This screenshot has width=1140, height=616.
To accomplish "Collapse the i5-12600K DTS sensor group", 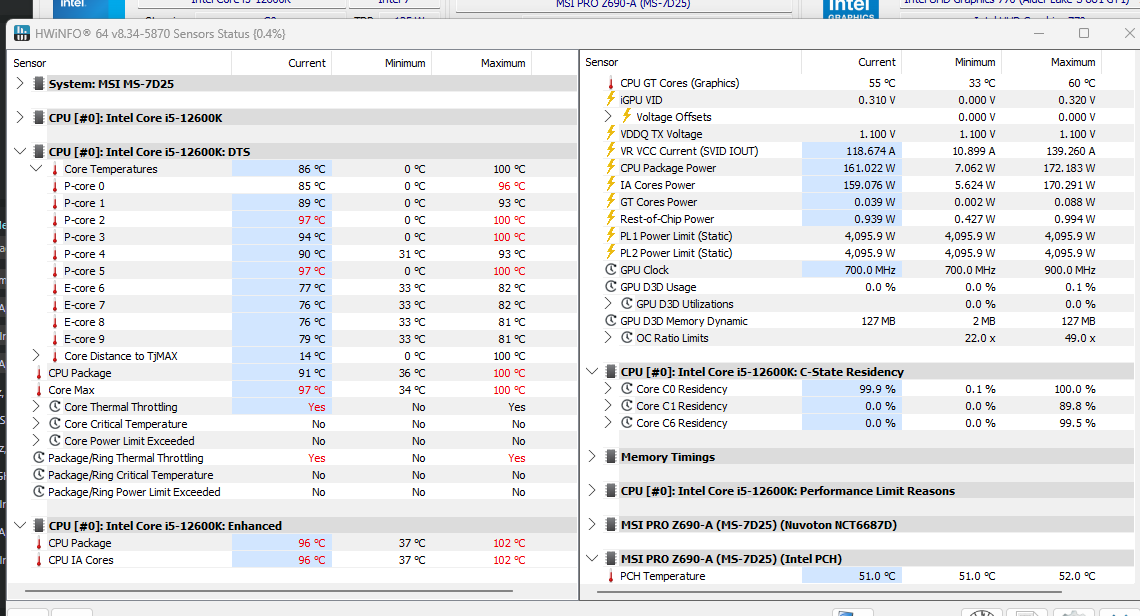I will point(20,151).
